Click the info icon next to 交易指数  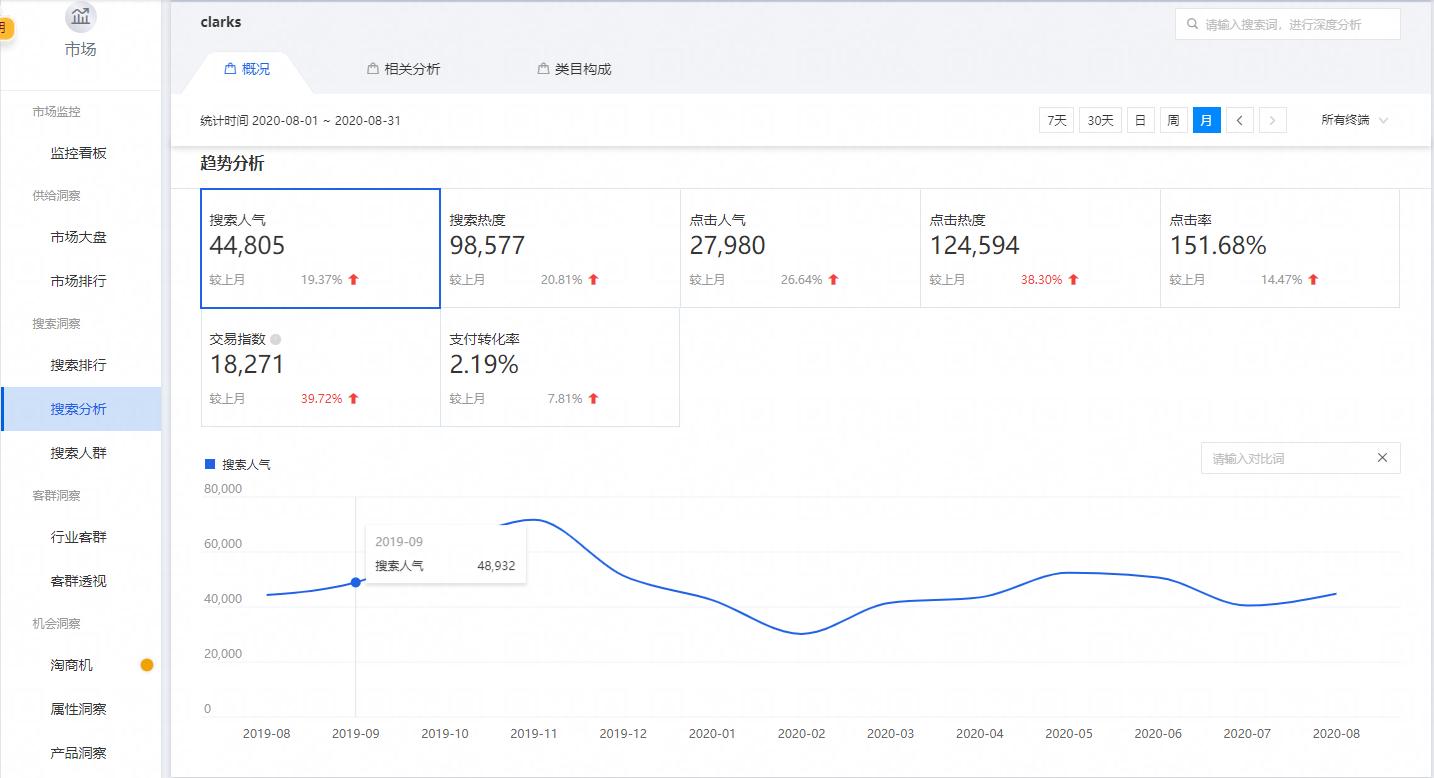pos(275,339)
